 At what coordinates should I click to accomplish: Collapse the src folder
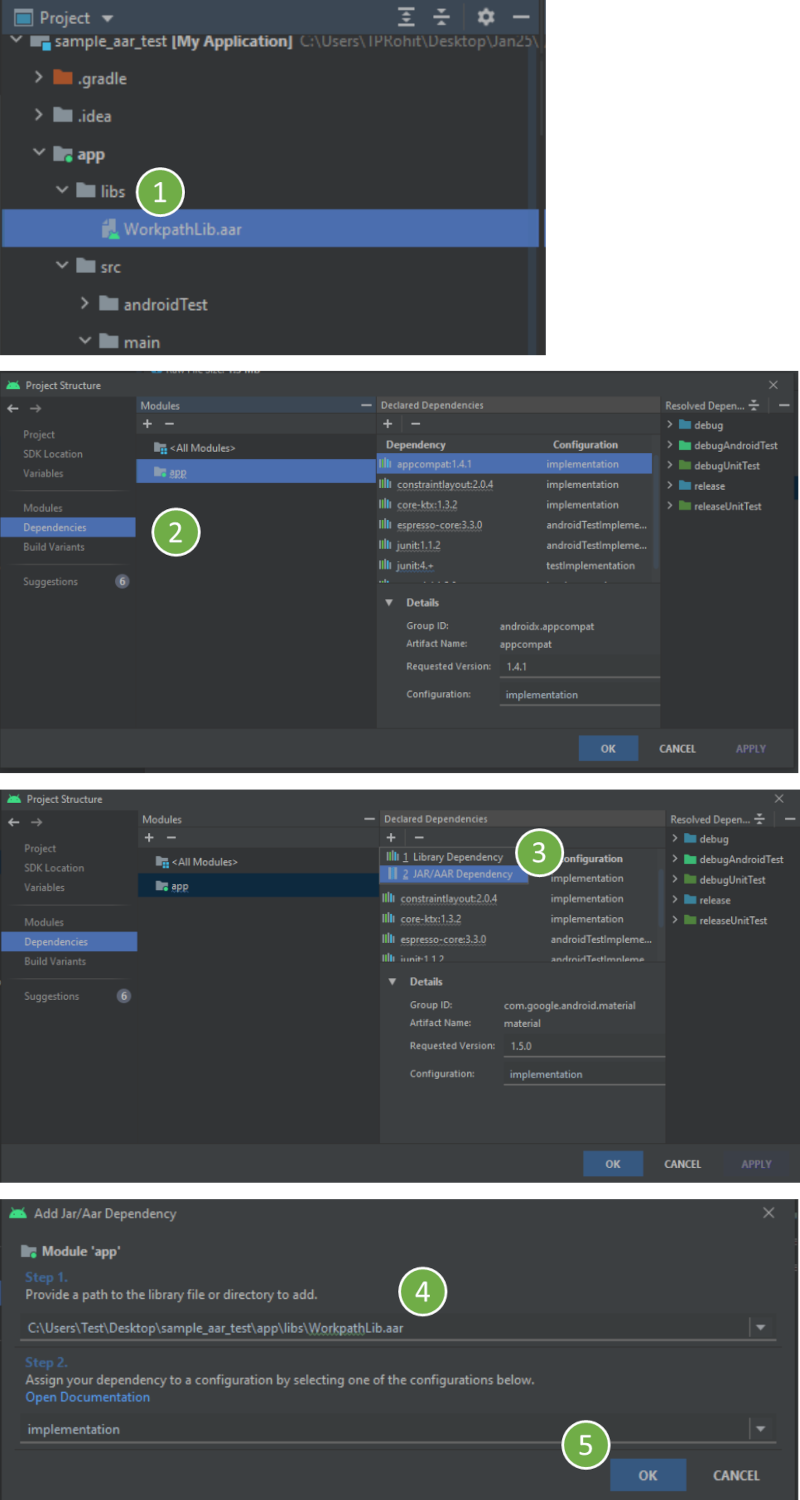point(62,267)
